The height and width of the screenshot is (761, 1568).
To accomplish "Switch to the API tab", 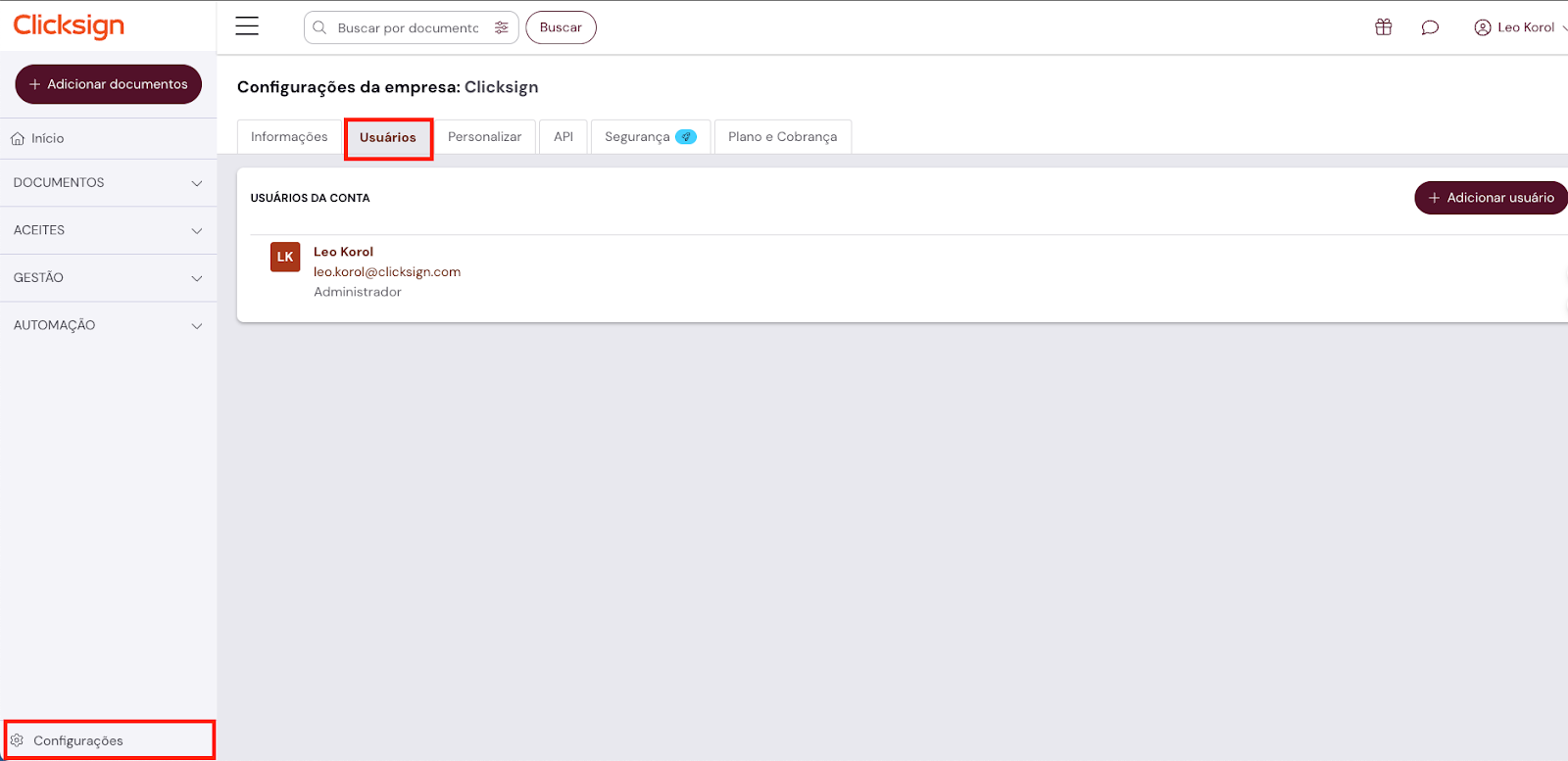I will pyautogui.click(x=563, y=137).
